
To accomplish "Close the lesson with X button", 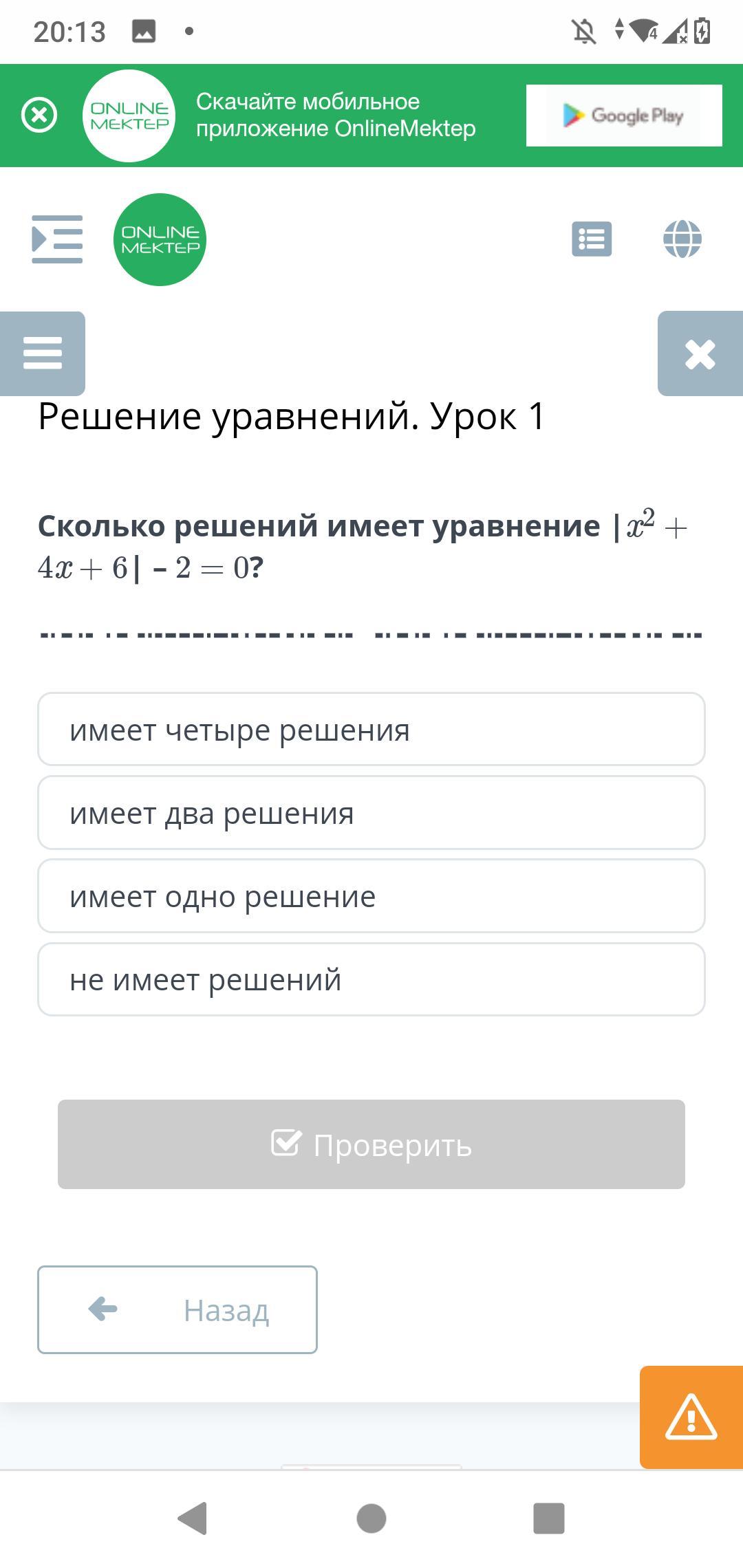I will pos(700,354).
